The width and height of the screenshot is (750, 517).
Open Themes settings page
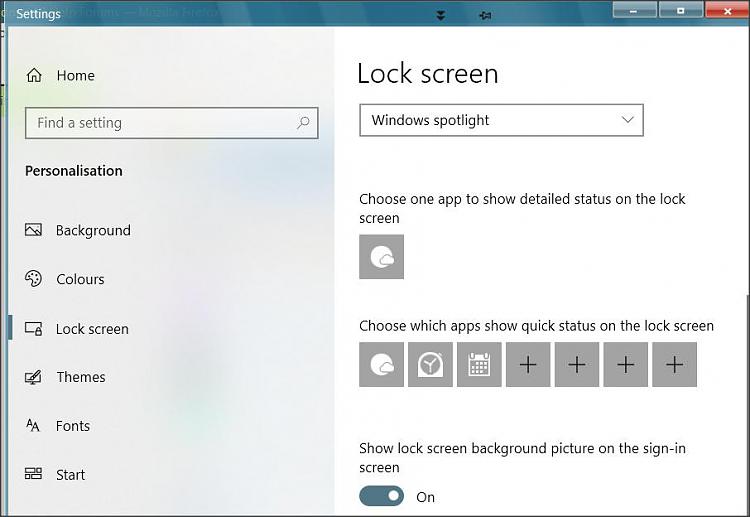coord(80,377)
